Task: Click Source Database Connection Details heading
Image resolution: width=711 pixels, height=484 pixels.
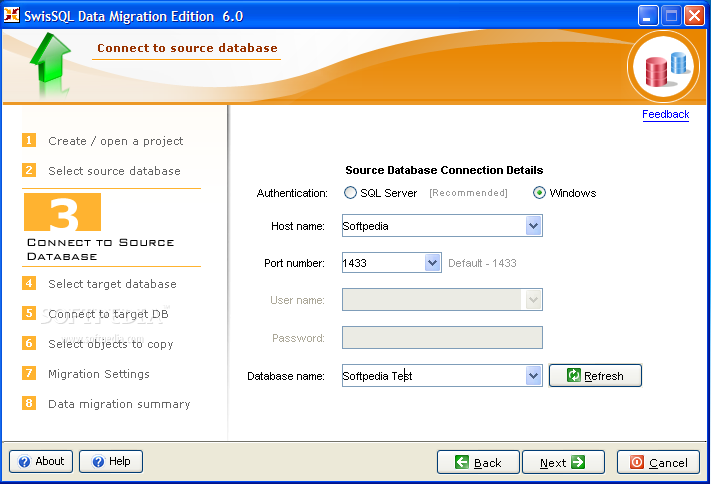Action: tap(444, 170)
